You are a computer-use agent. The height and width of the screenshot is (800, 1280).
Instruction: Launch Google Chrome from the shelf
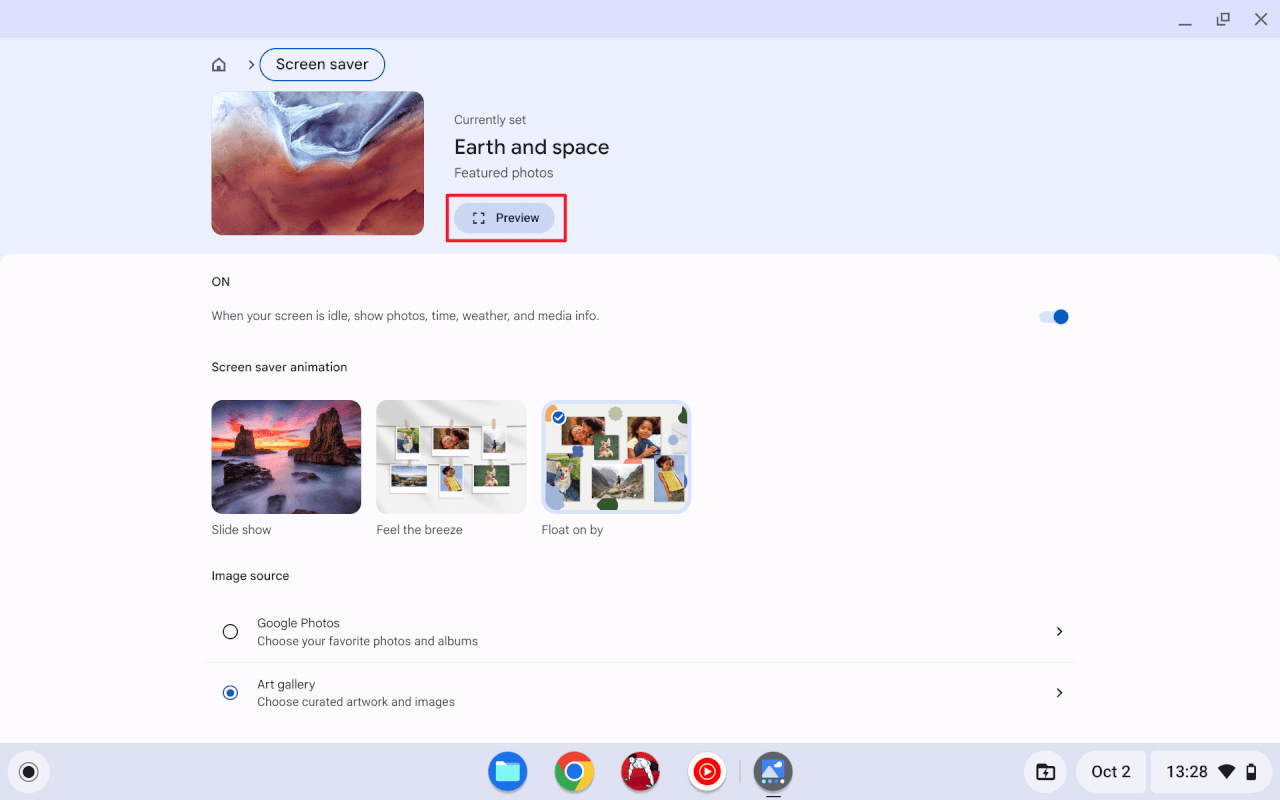click(574, 772)
